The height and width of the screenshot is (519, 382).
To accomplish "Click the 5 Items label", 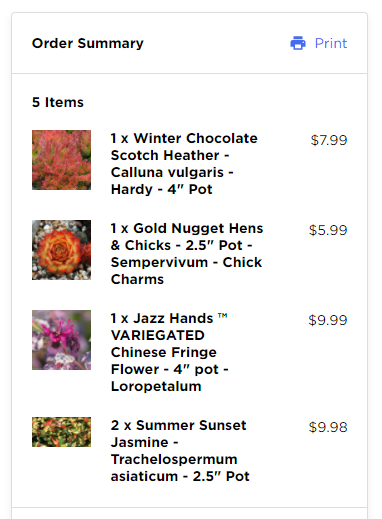I will pos(58,102).
